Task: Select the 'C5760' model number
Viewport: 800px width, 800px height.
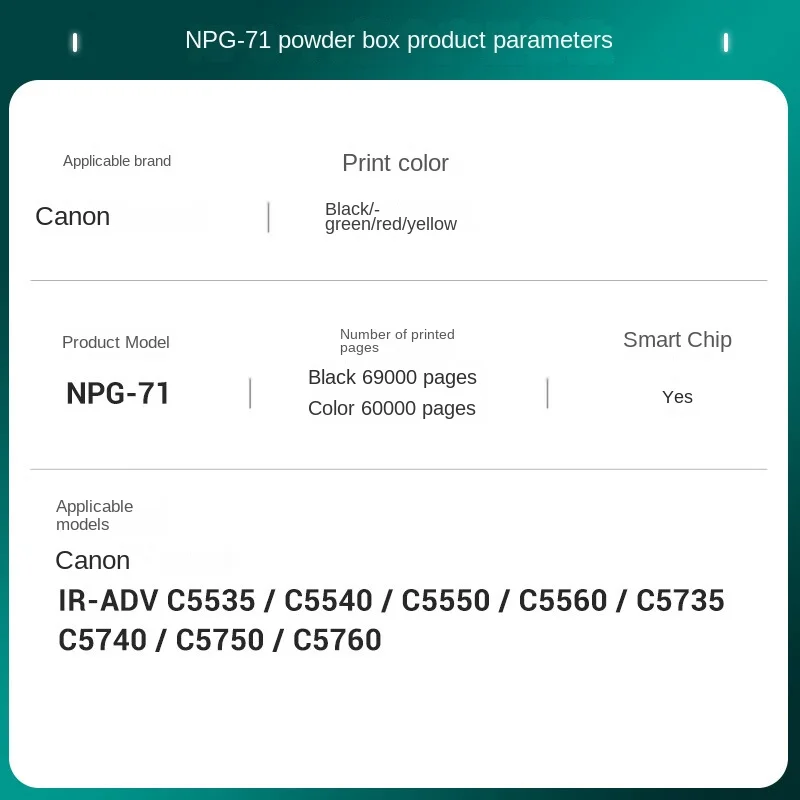Action: tap(337, 640)
